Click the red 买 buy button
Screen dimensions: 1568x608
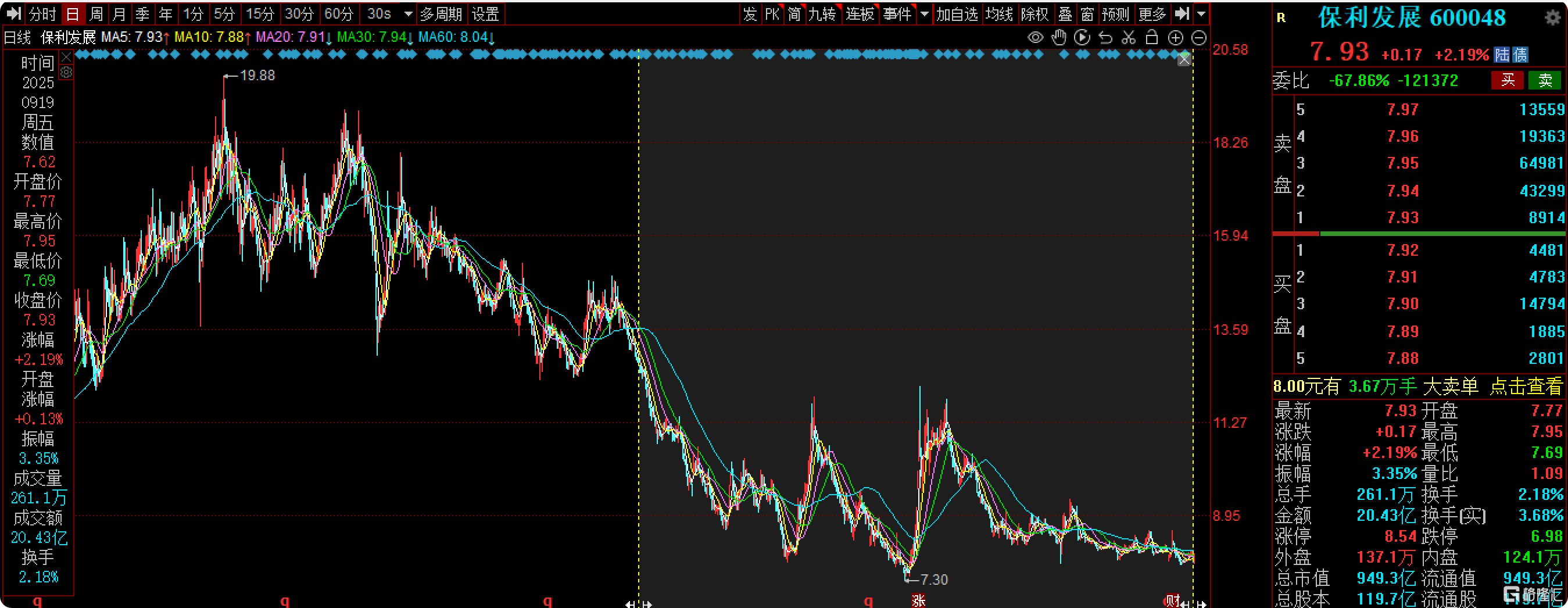(1507, 80)
